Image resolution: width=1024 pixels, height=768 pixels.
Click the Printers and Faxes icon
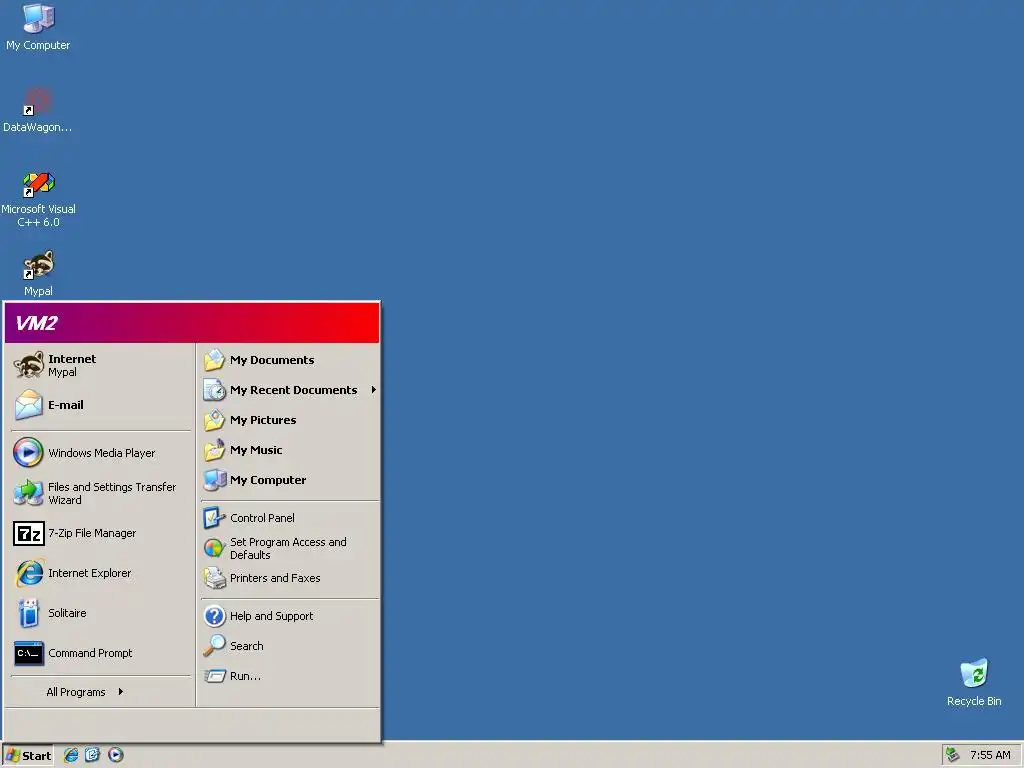[x=214, y=578]
